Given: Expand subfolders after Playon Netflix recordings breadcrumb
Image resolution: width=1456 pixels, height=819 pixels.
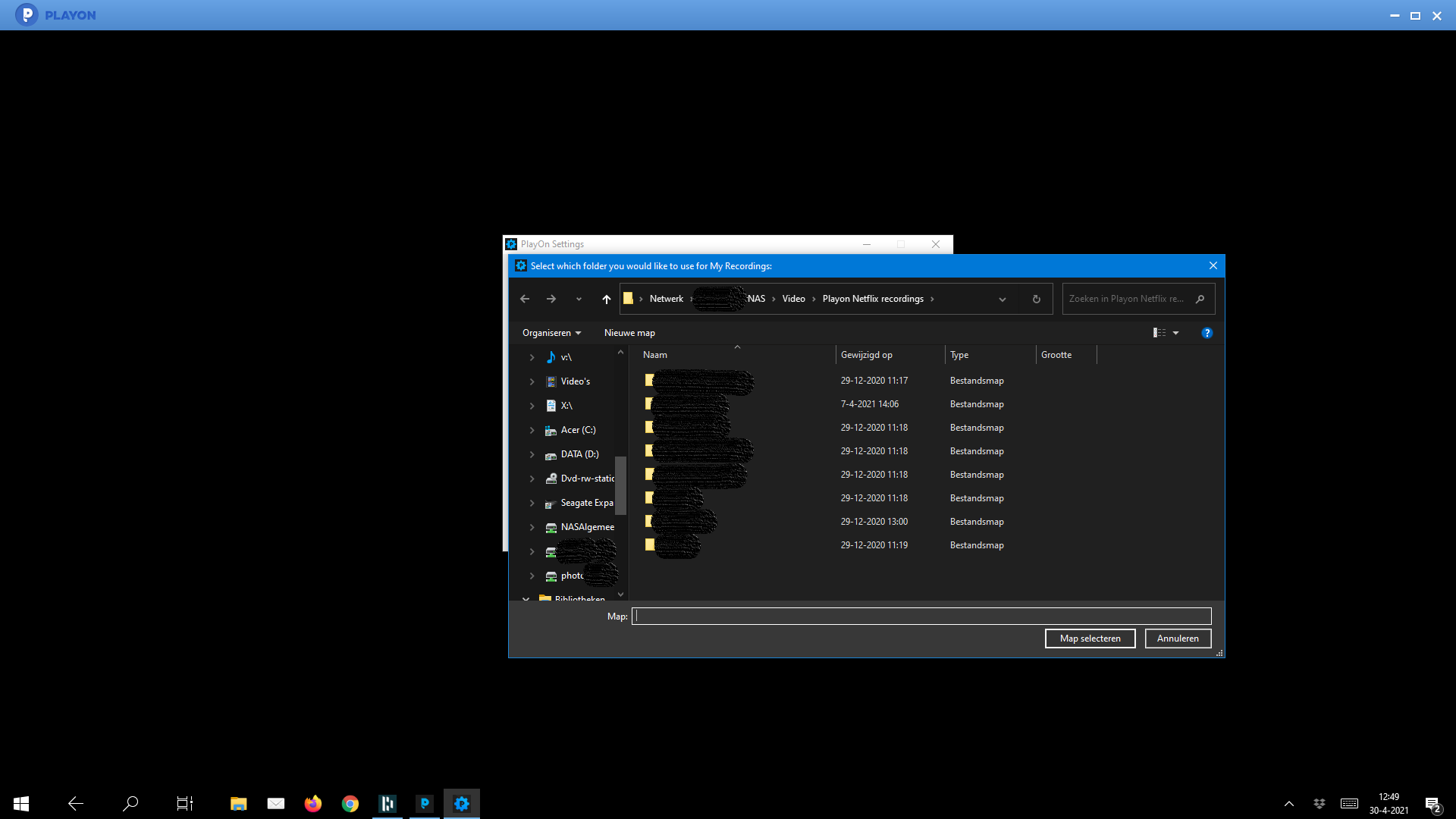Looking at the screenshot, I should (932, 300).
